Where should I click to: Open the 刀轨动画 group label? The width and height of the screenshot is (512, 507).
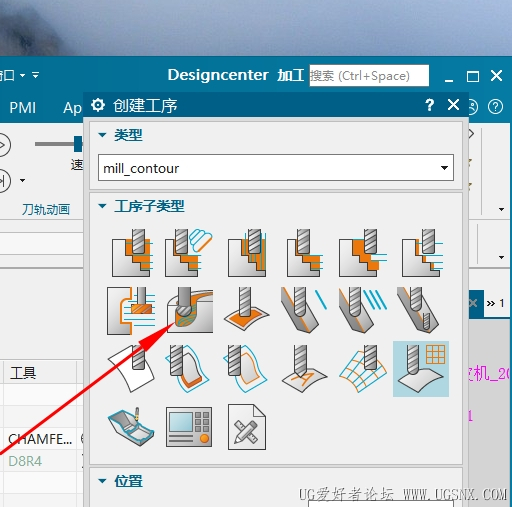tap(46, 210)
